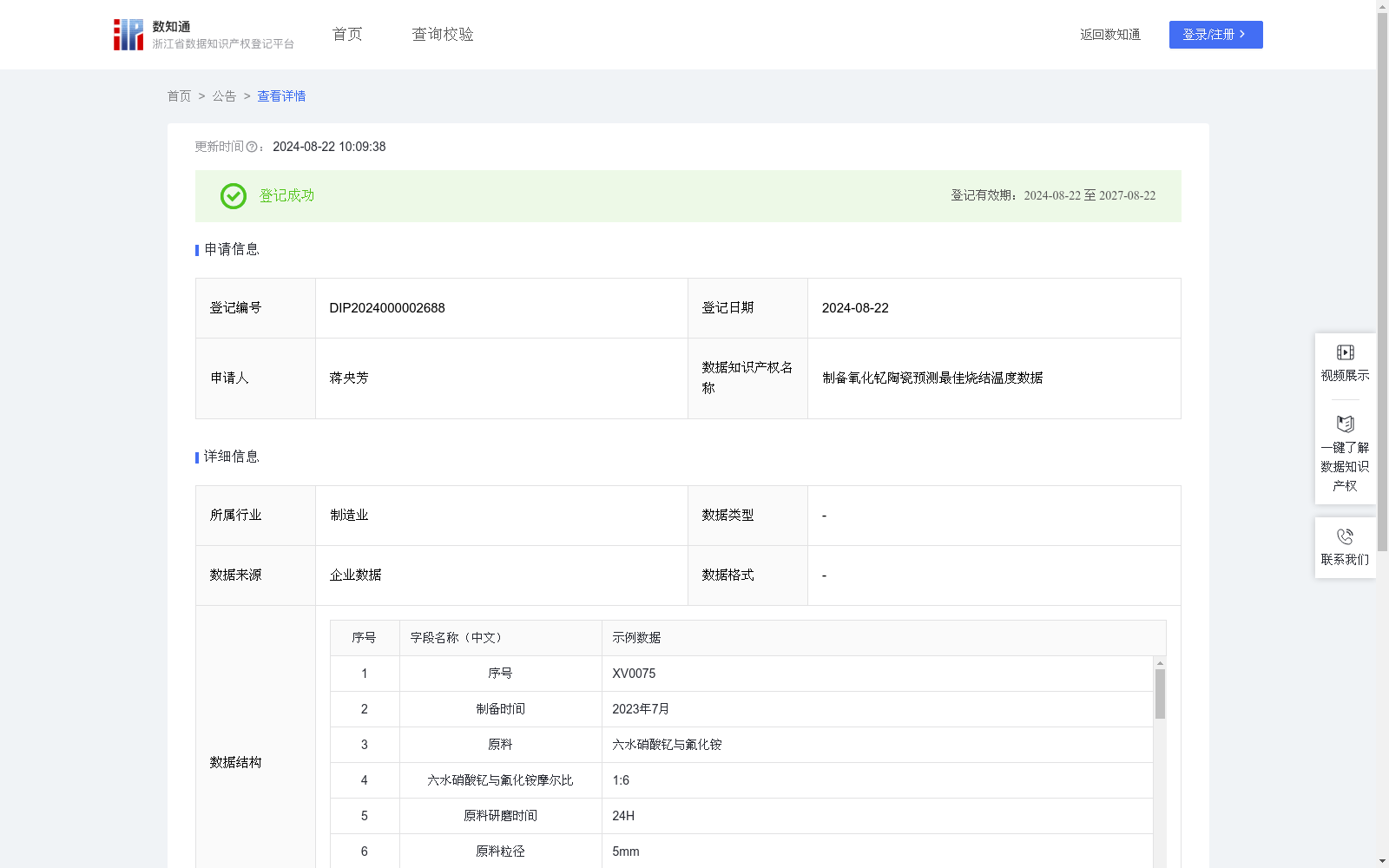
Task: Click the title 制备氧化钇陶瓷预测最佳烧结温度数据
Action: [932, 378]
